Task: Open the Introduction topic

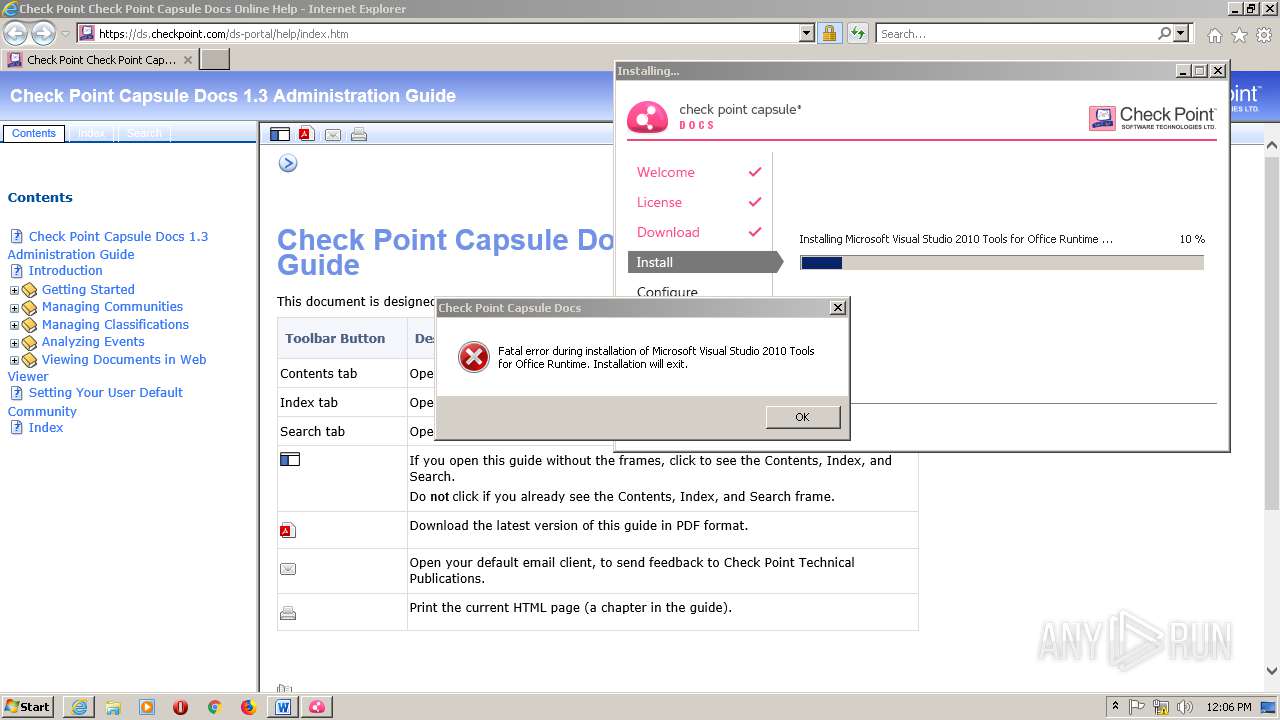Action: [65, 270]
